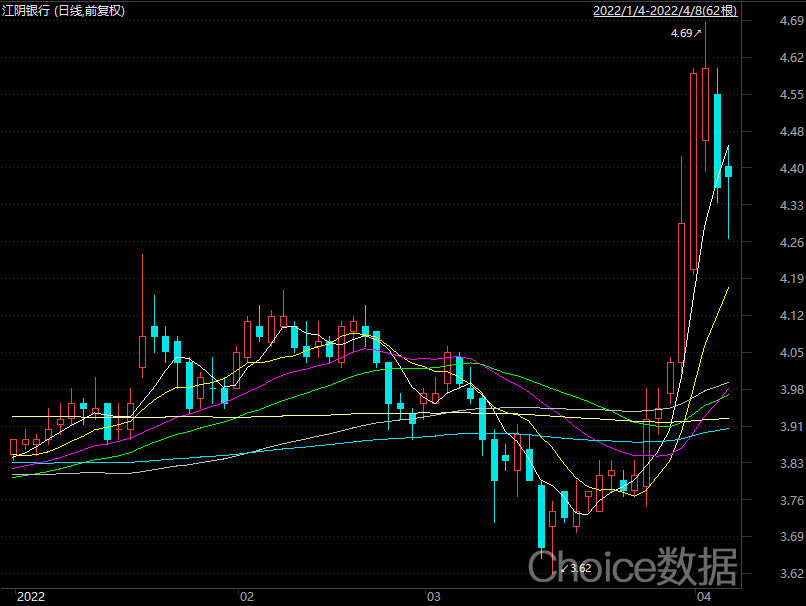Click the 4.26 price axis label

click(x=792, y=242)
